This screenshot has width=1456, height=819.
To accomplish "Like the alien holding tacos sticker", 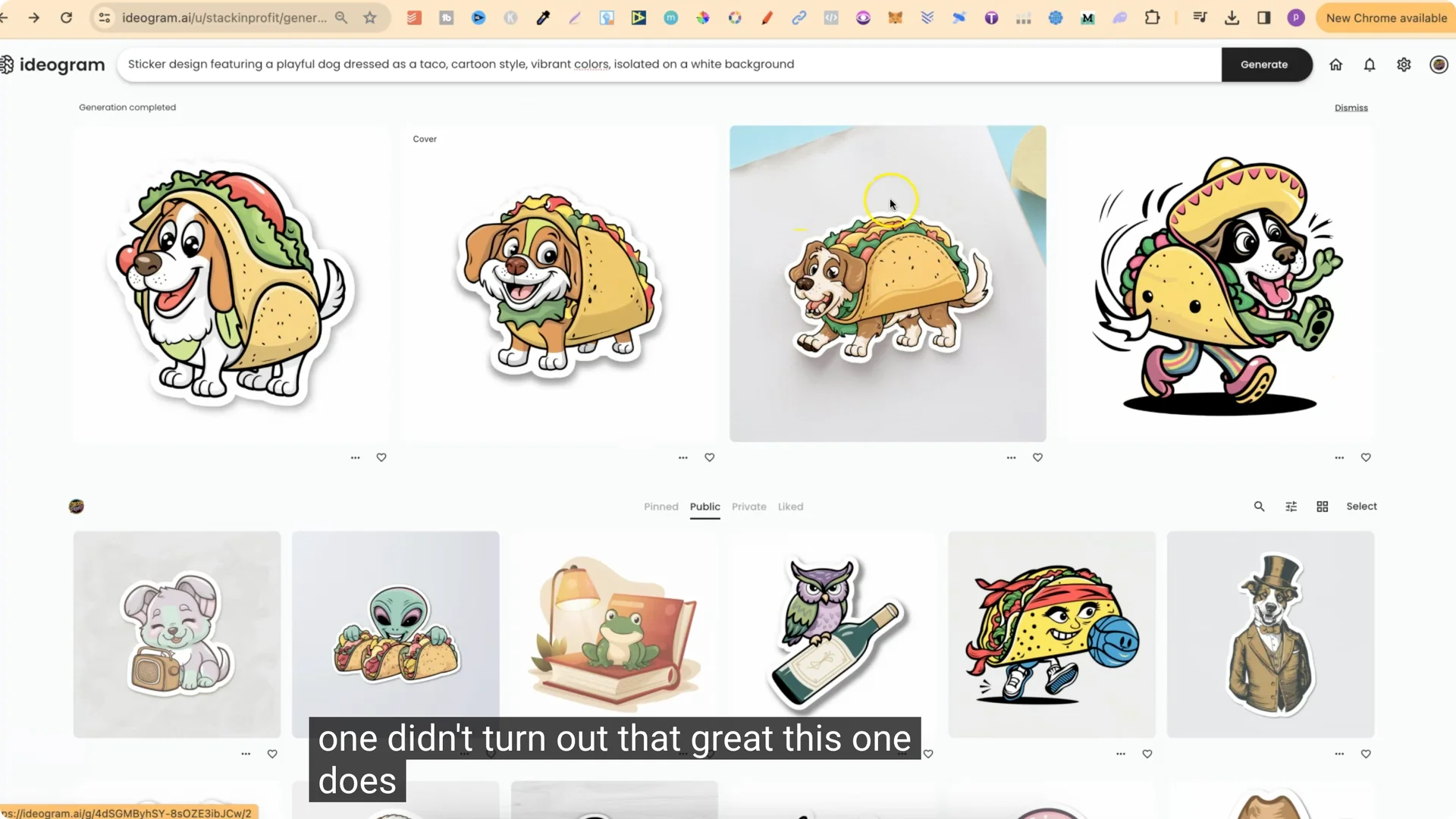I will 490,753.
